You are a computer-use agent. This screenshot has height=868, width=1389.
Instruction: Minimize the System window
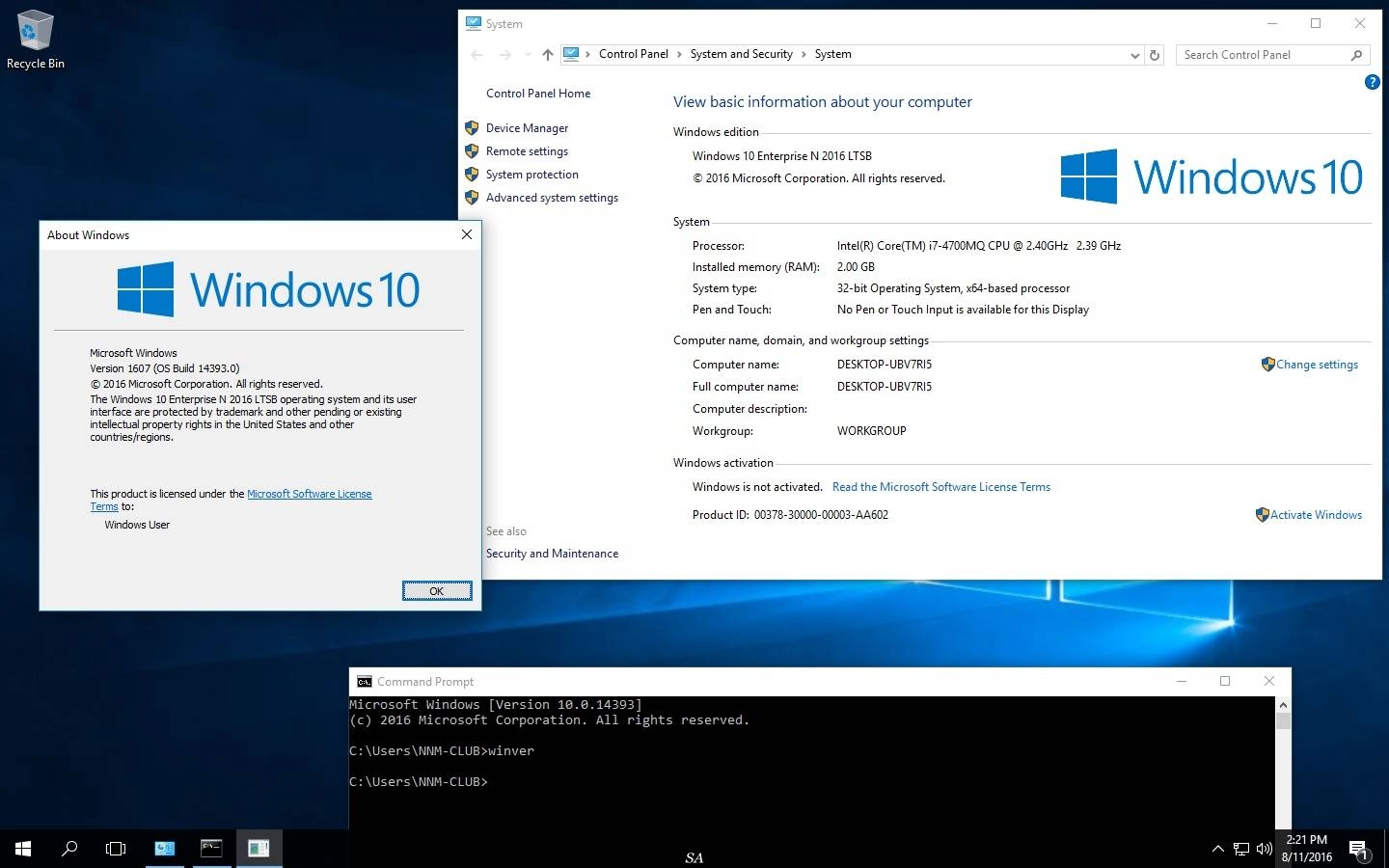point(1272,23)
